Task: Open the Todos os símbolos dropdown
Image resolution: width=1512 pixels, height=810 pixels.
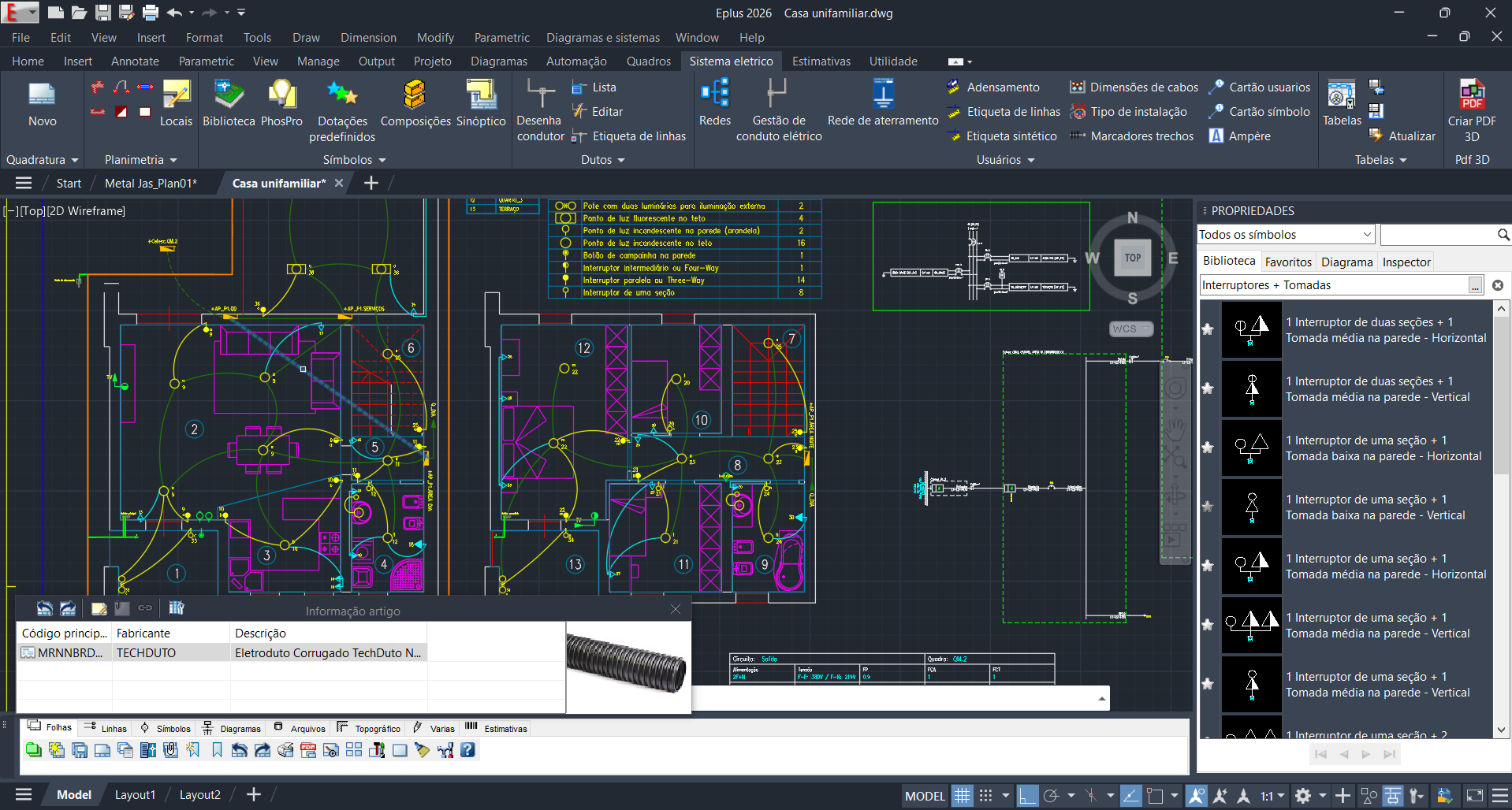Action: [x=1286, y=234]
